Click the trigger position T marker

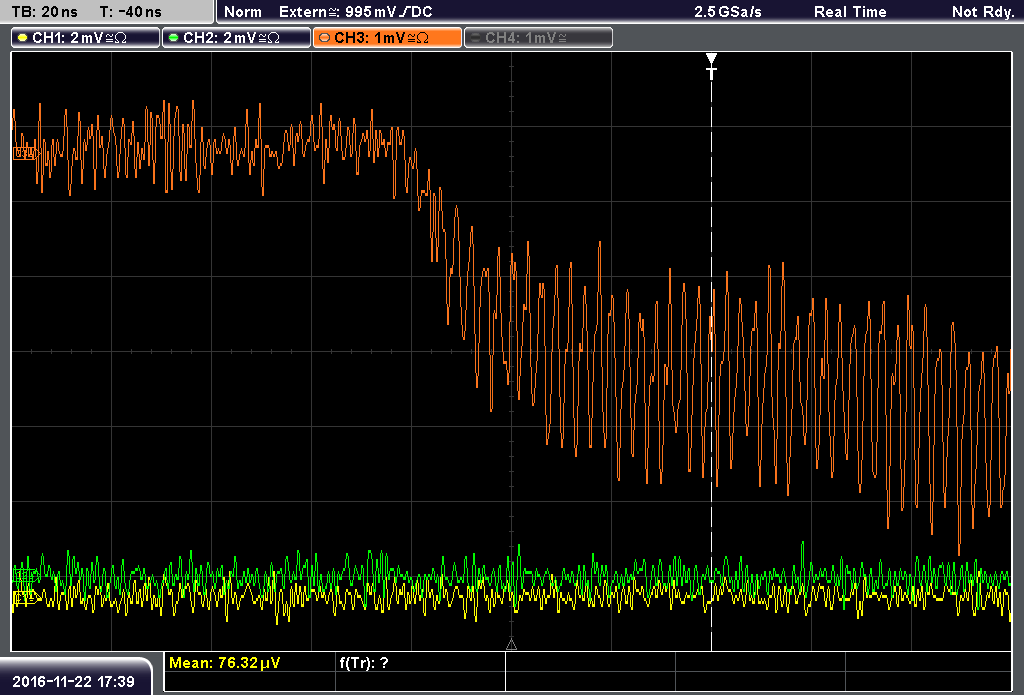click(x=711, y=66)
